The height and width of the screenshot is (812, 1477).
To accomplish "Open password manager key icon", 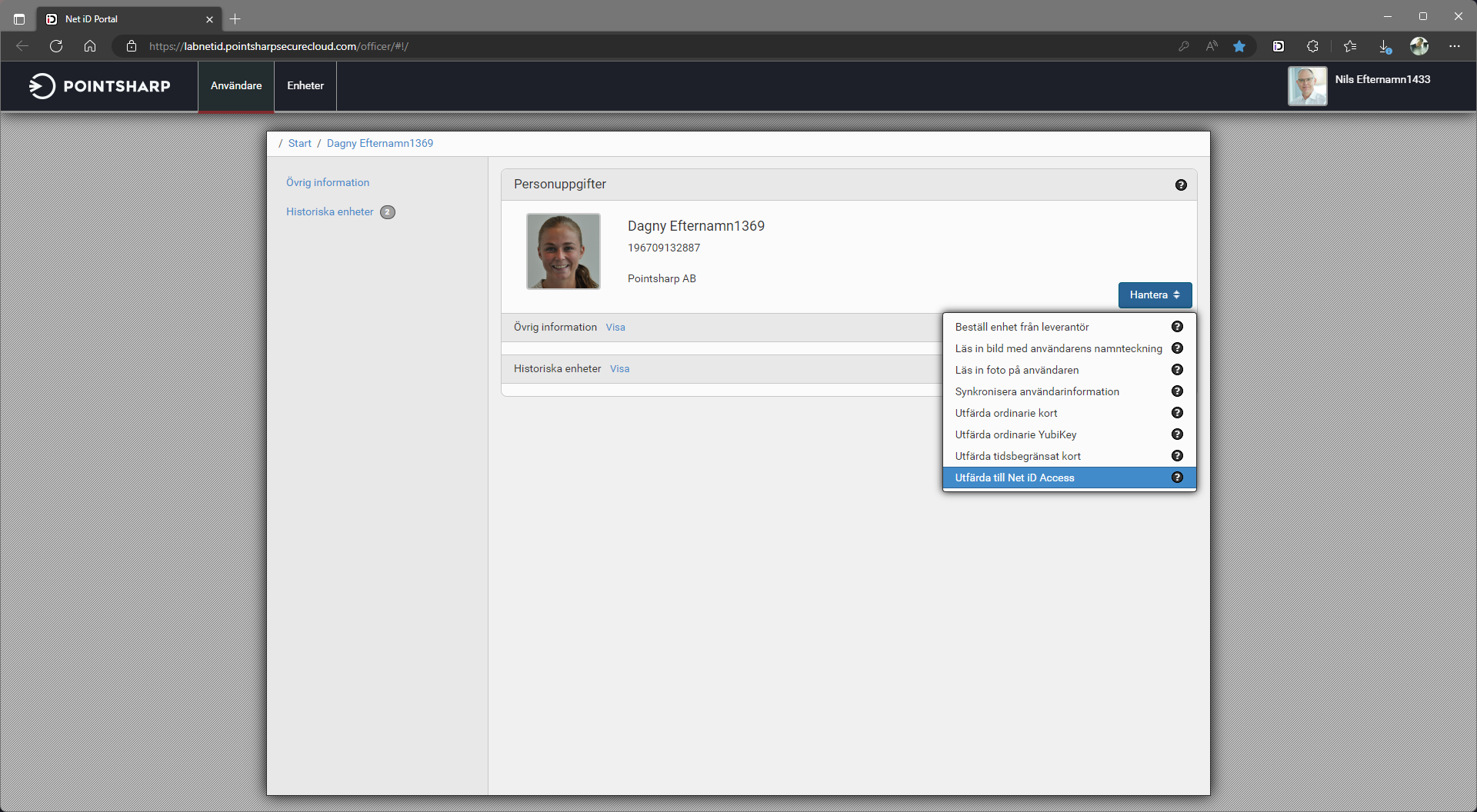I will tap(1184, 46).
